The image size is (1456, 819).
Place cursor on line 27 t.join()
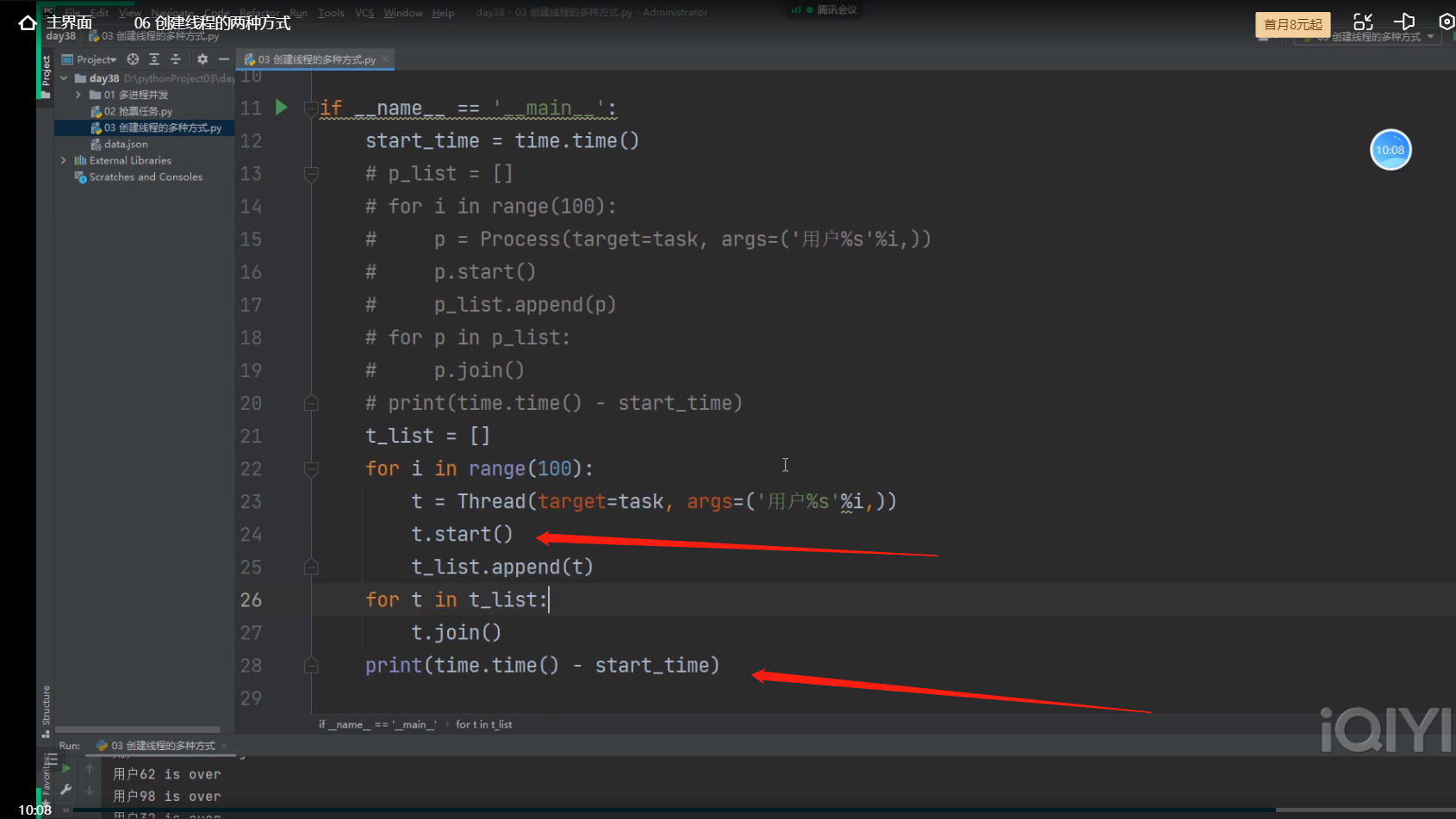pos(456,632)
